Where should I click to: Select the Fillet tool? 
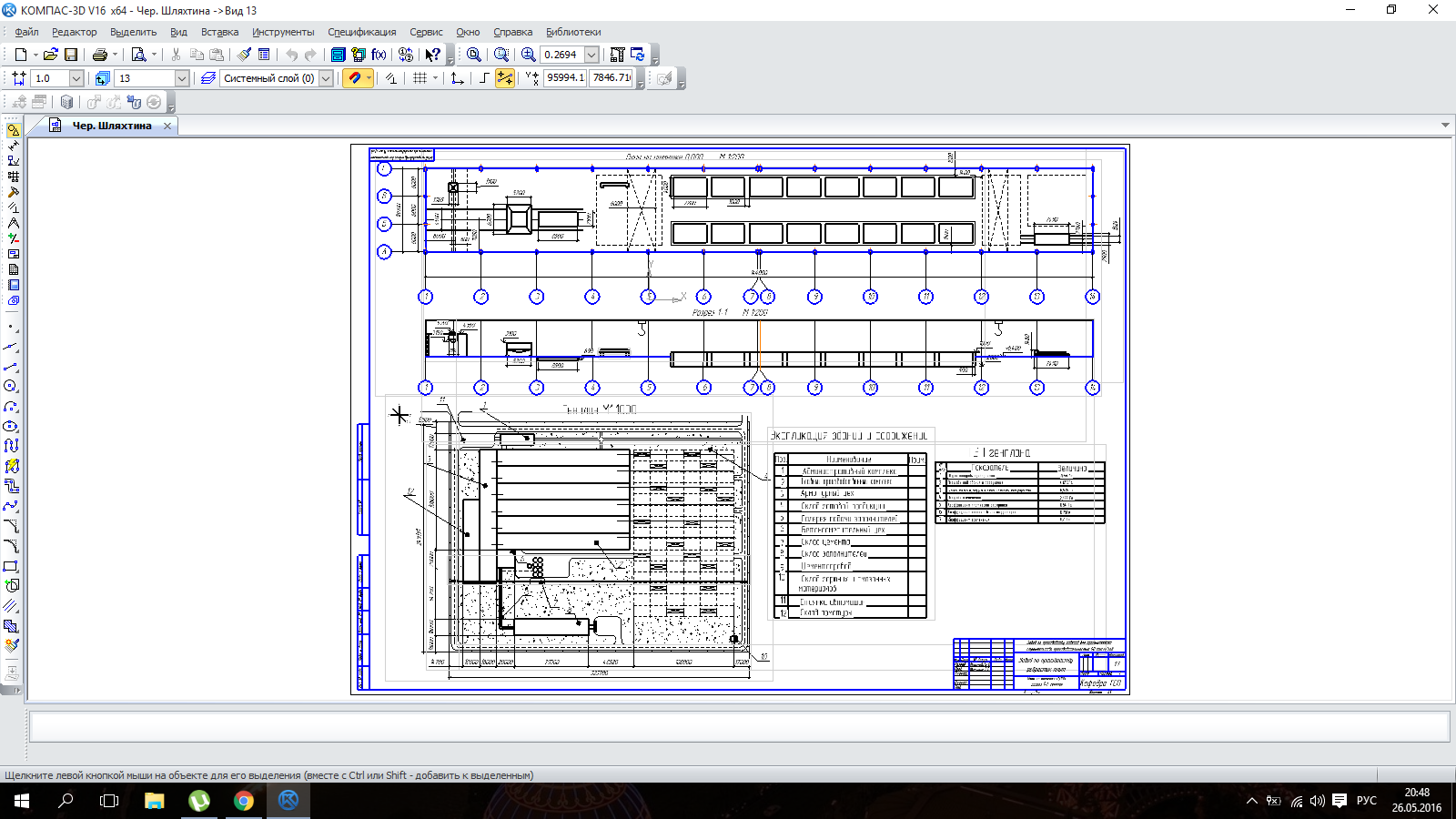[11, 546]
